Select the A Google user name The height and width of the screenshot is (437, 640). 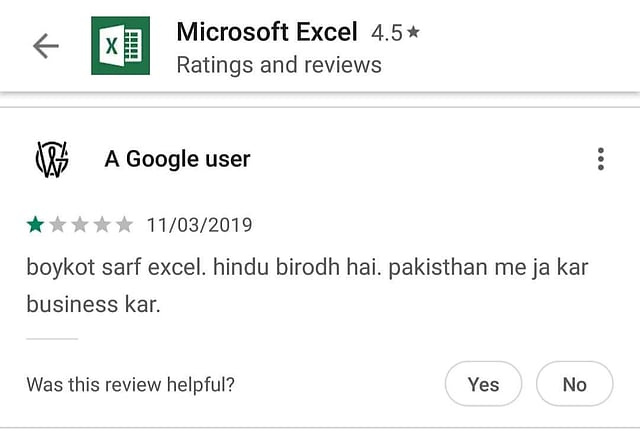tap(177, 159)
